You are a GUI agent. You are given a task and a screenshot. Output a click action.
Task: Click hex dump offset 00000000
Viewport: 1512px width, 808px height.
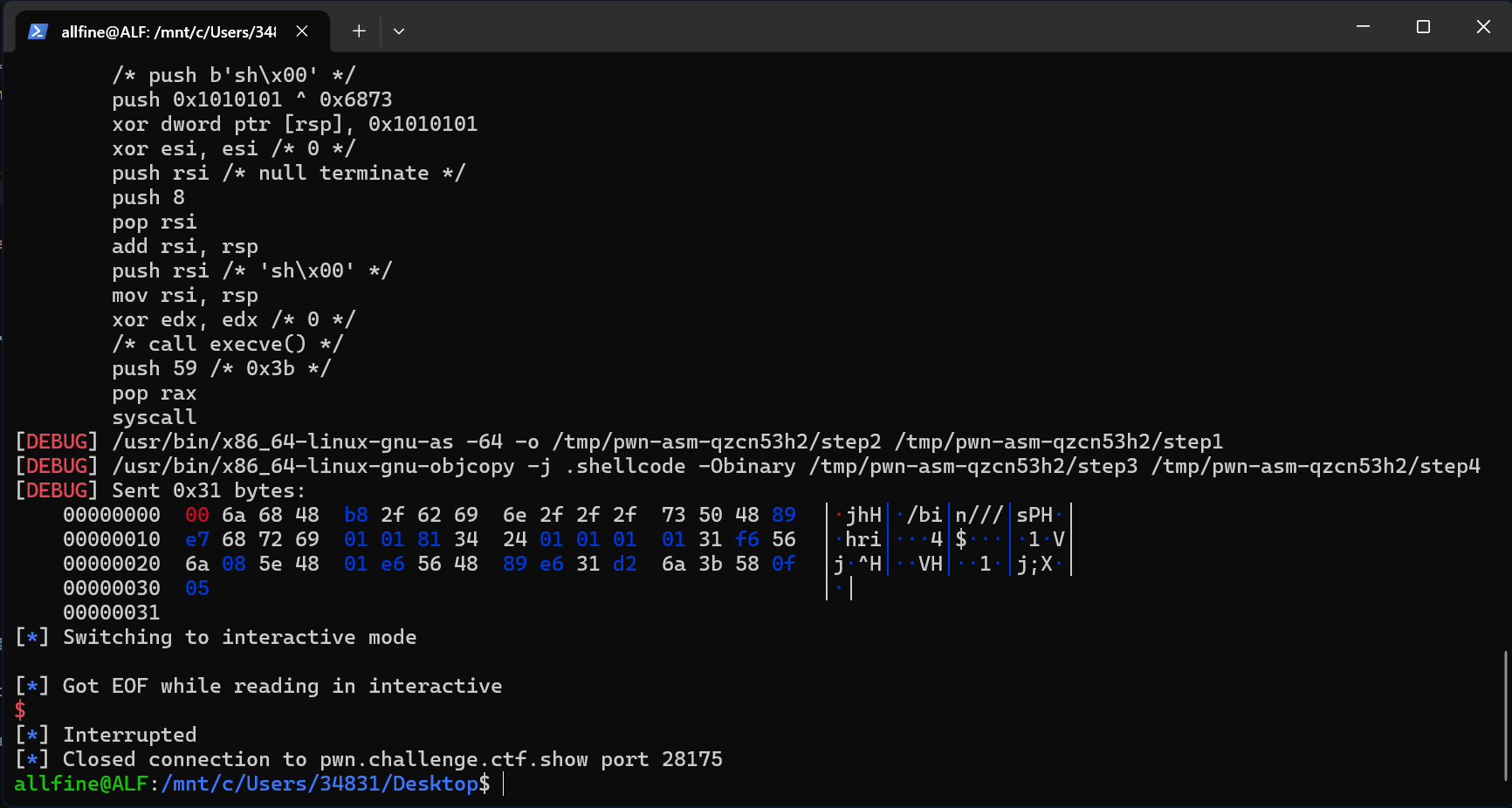(112, 515)
